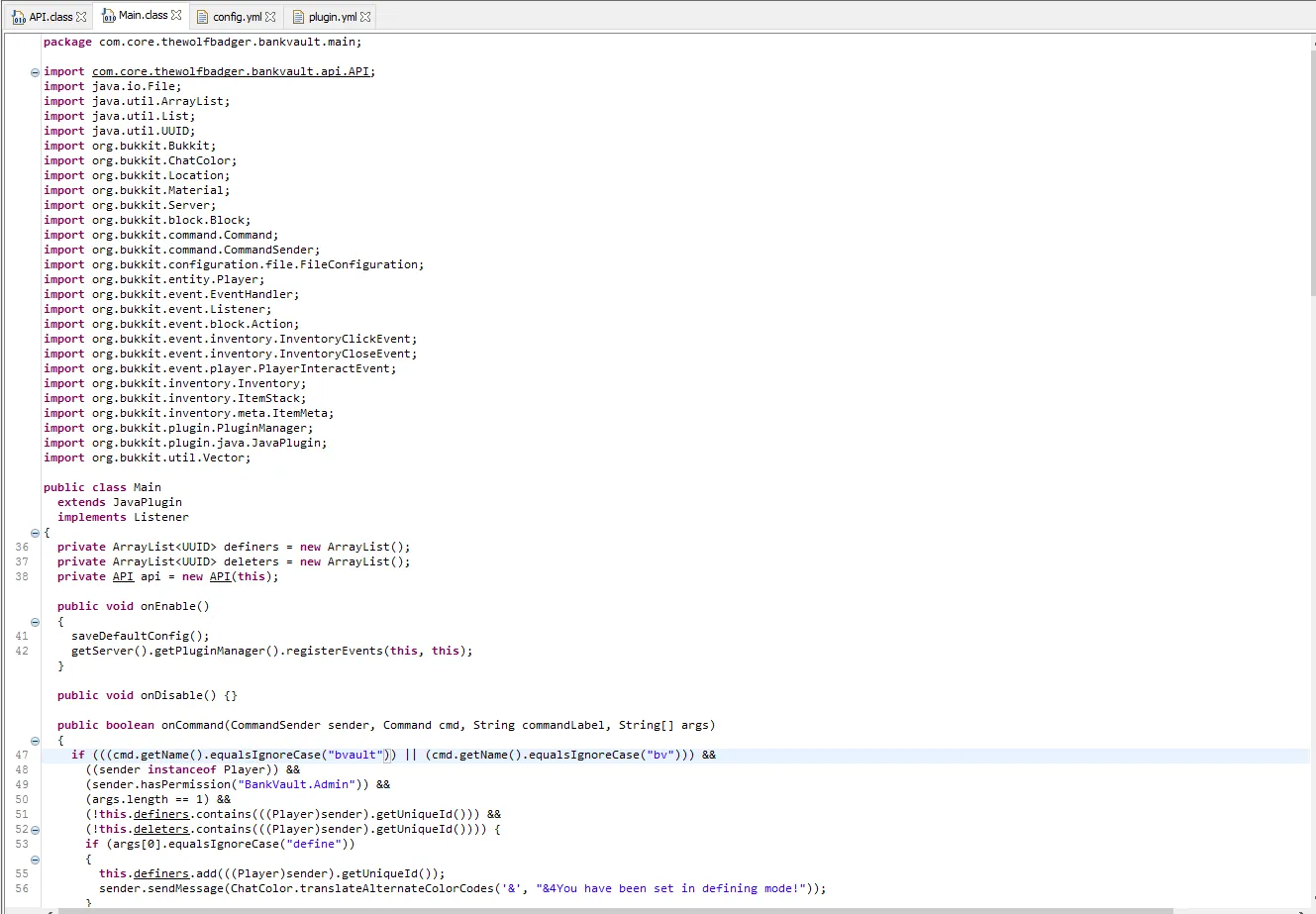Collapse the onEnable method fold marker

point(35,621)
